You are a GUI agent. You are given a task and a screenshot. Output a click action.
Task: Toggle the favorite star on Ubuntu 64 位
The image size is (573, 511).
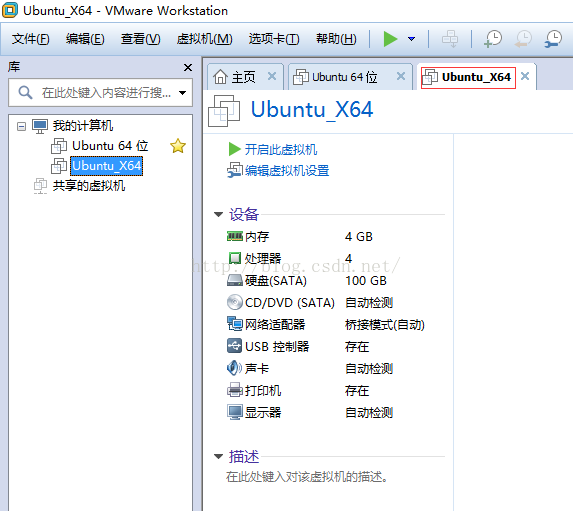tap(178, 146)
